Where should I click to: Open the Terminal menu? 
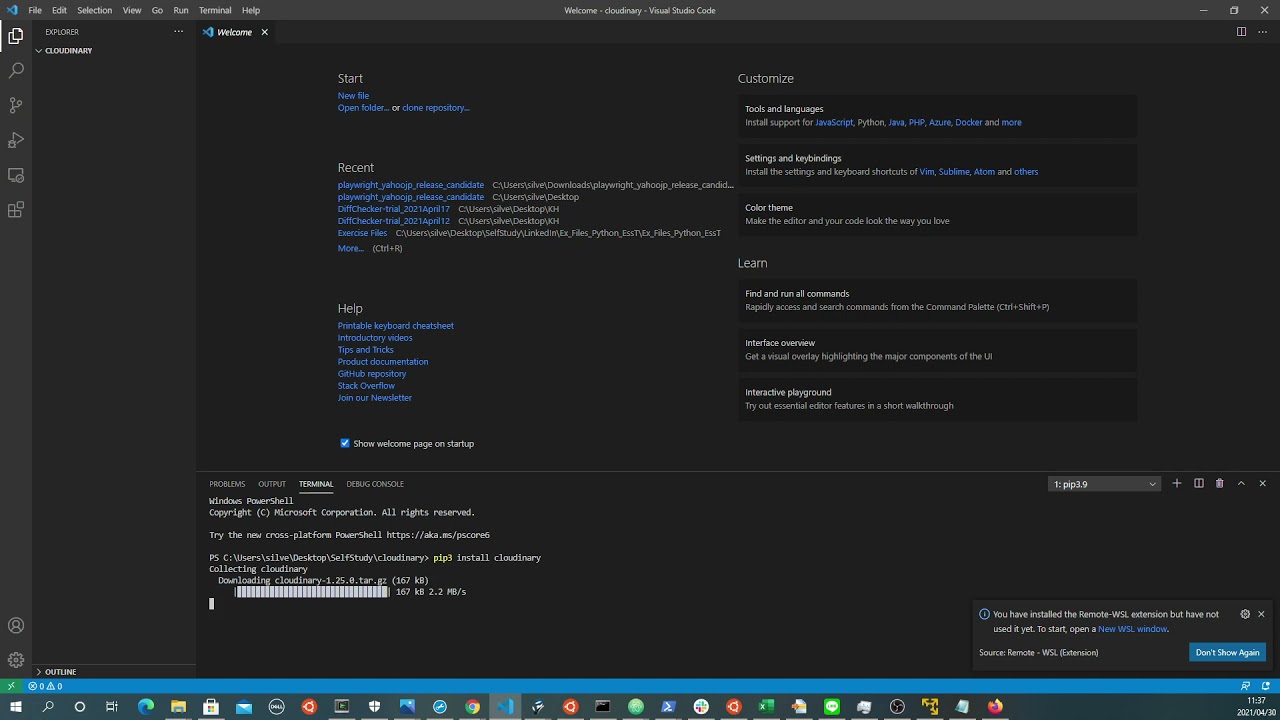click(x=215, y=10)
